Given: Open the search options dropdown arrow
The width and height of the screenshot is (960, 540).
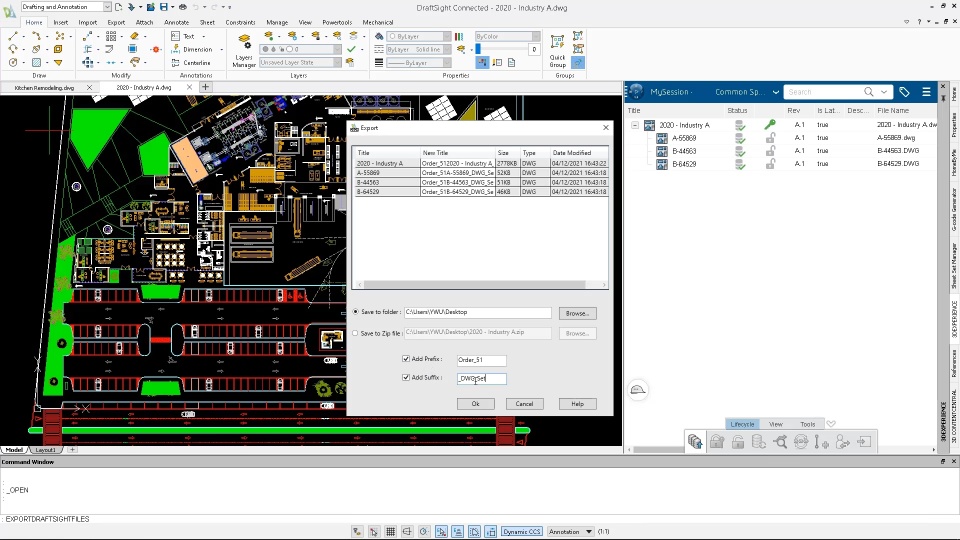Looking at the screenshot, I should (x=884, y=92).
